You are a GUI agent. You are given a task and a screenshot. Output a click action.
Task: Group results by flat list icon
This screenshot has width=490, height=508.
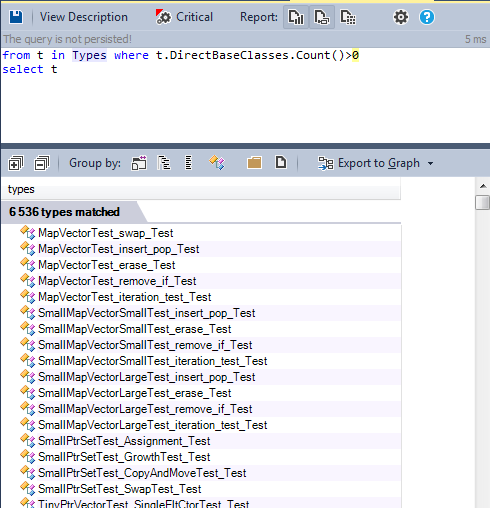pos(188,163)
